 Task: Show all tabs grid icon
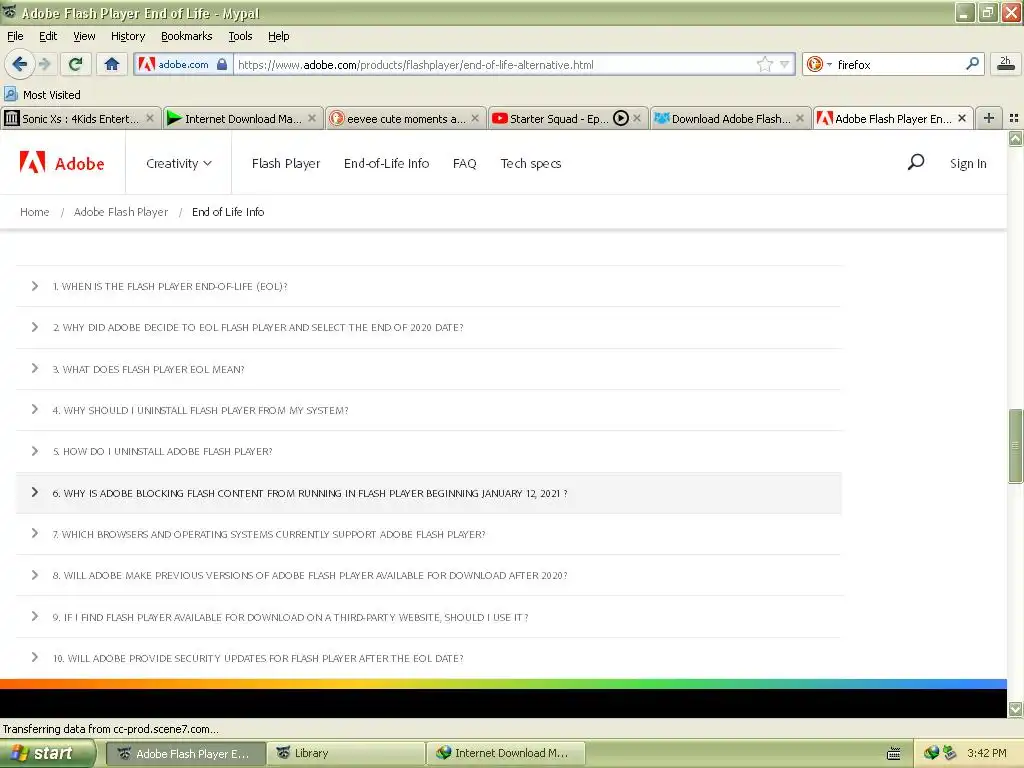pos(1014,118)
